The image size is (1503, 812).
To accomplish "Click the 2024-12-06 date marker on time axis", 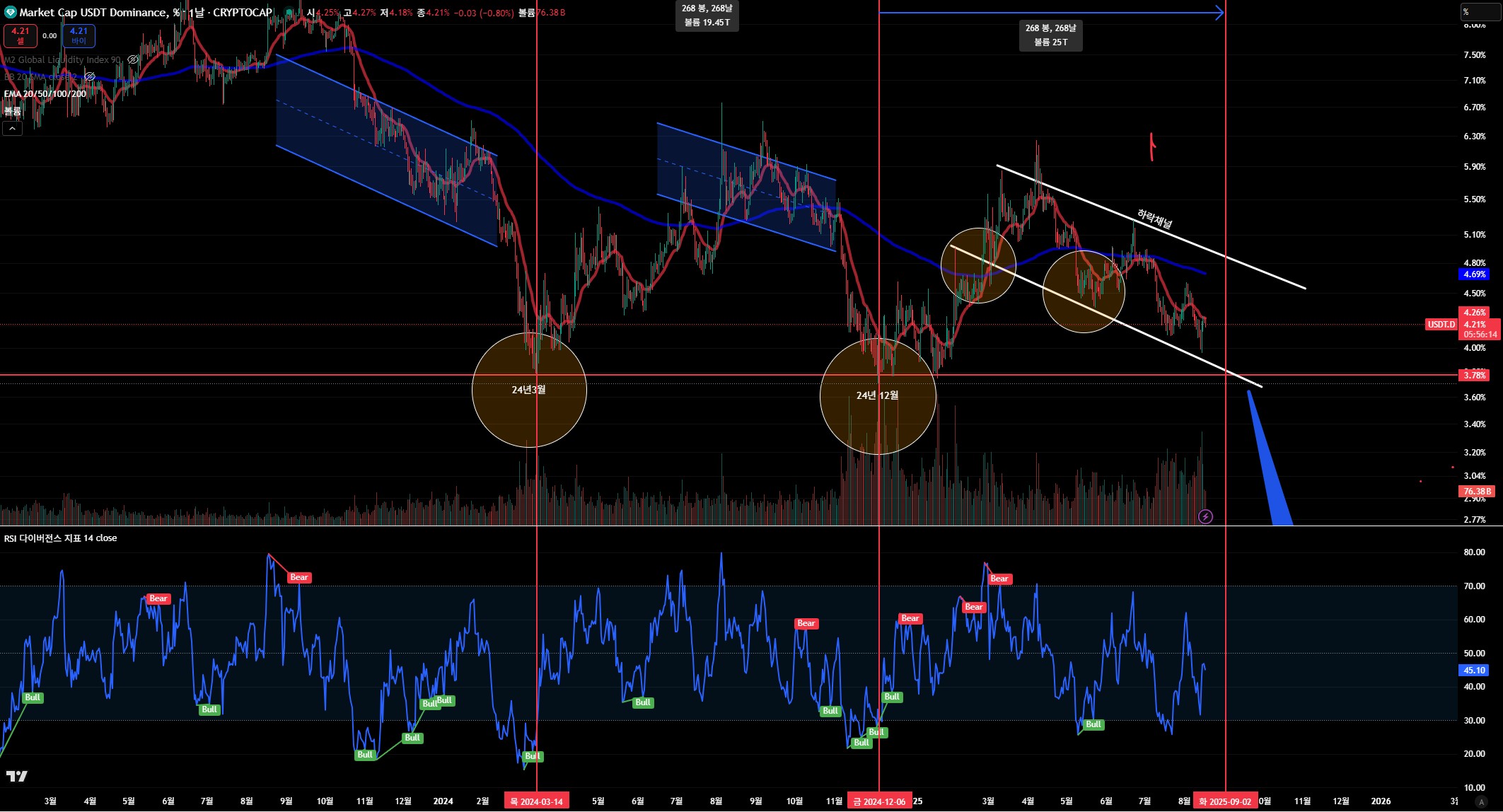I will [879, 801].
